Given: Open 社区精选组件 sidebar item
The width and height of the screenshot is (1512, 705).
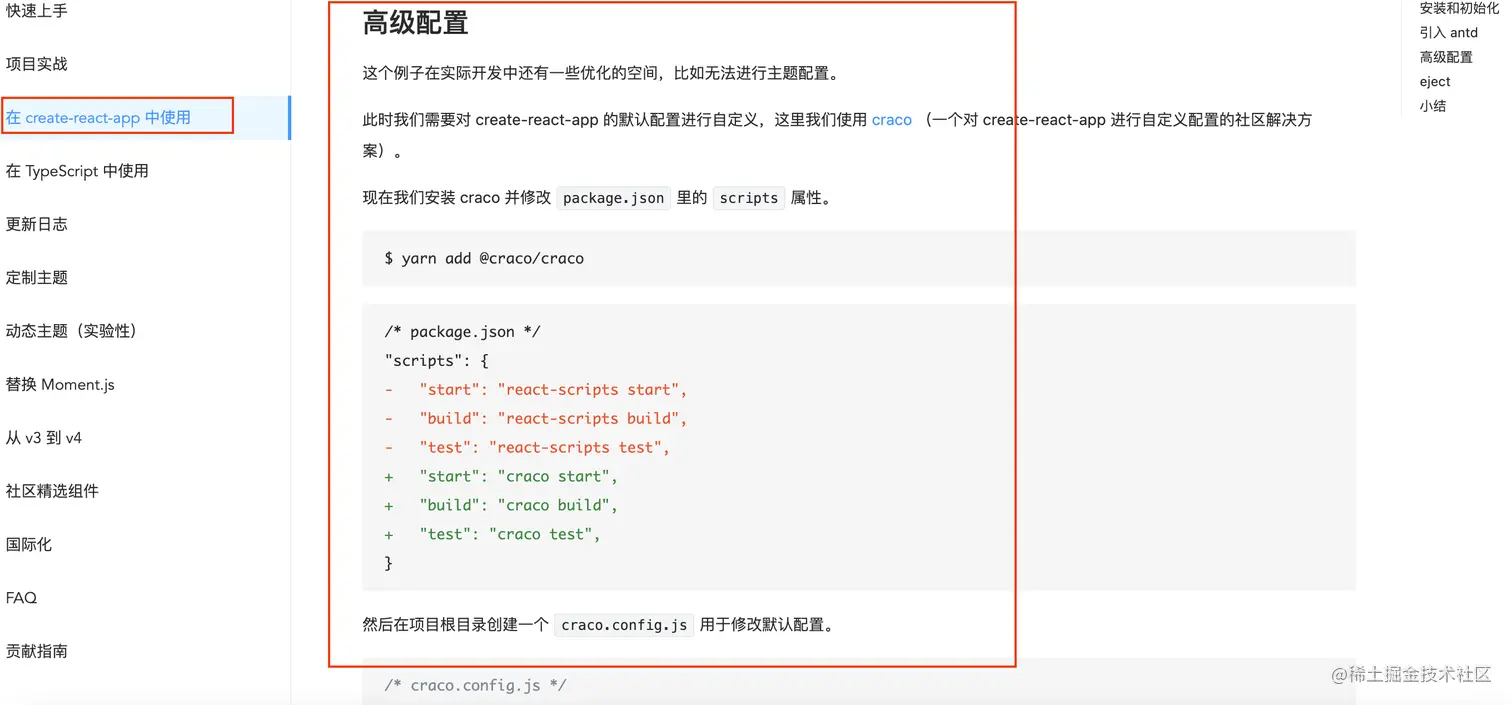Looking at the screenshot, I should tap(52, 491).
